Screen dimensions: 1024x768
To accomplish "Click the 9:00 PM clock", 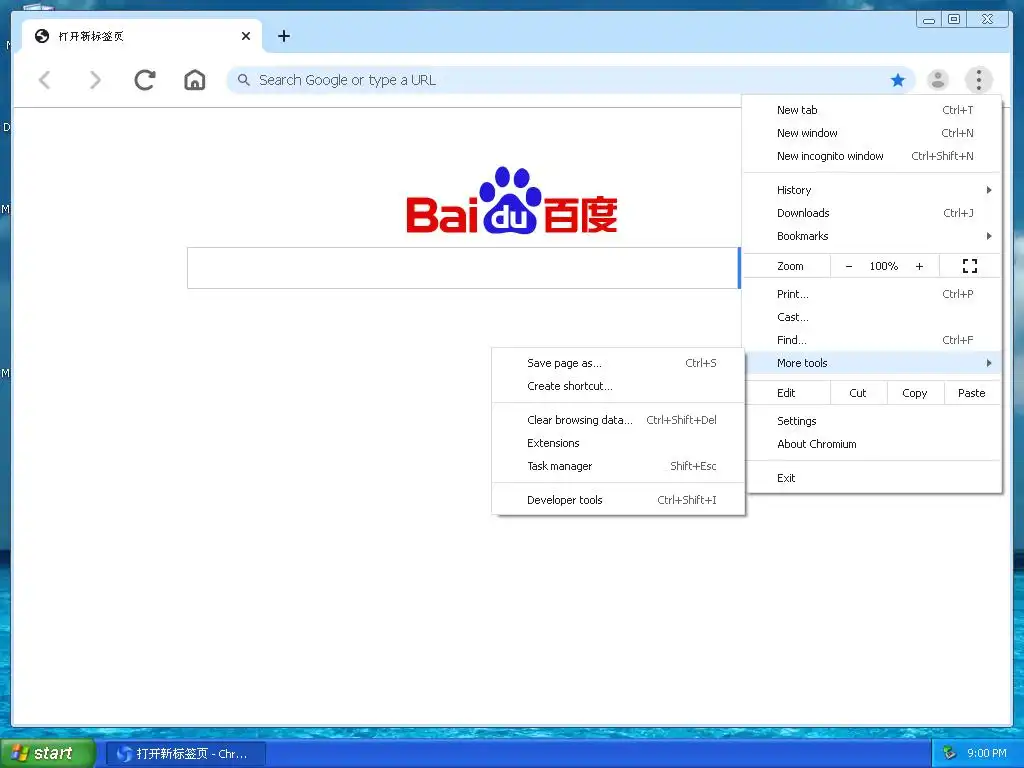I will [987, 753].
